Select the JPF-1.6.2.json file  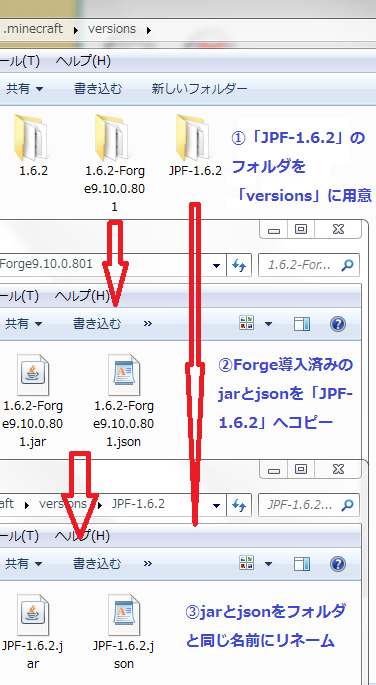point(124,632)
